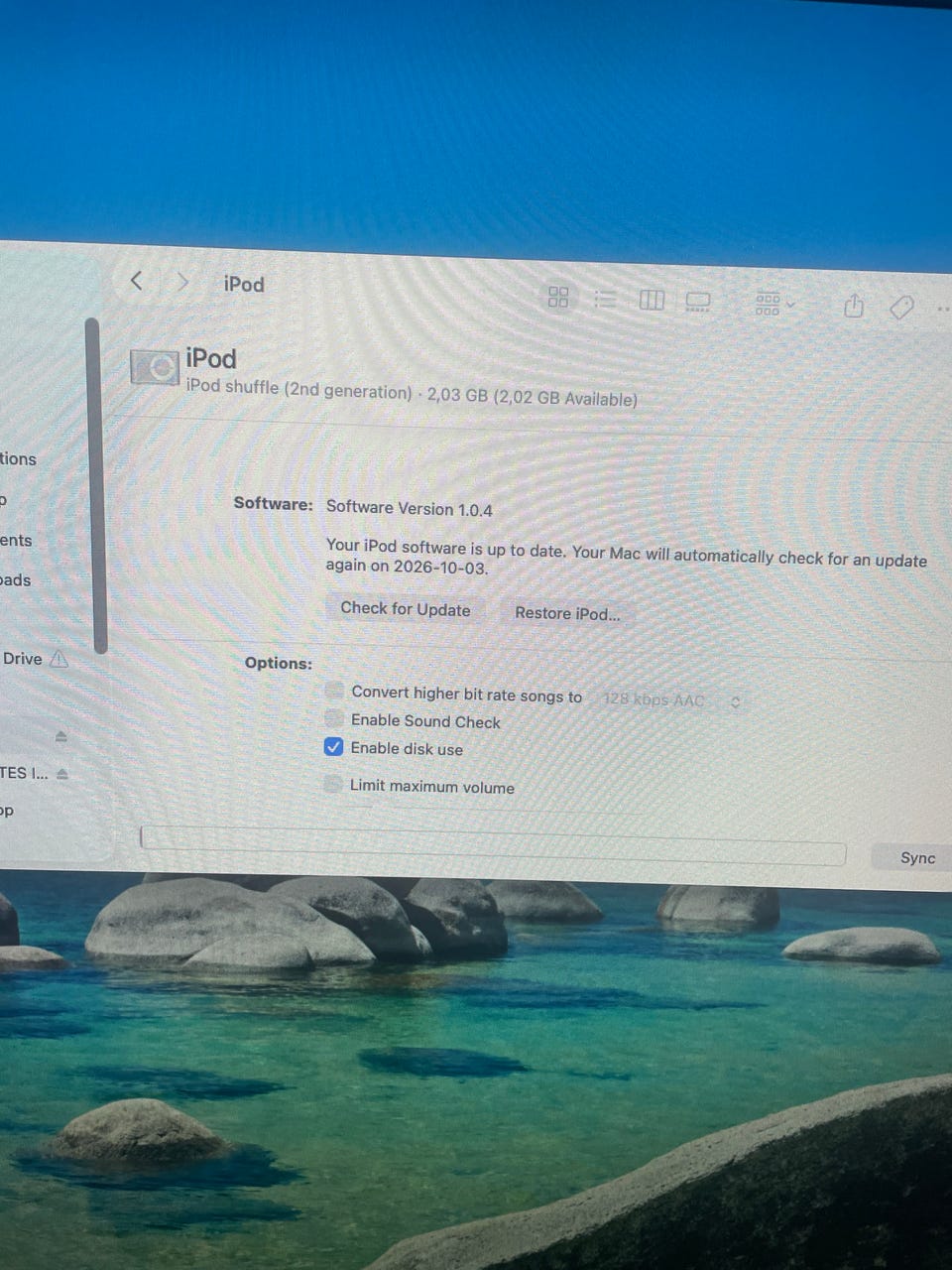Go forward with the right chevron
952x1270 pixels.
tap(182, 282)
